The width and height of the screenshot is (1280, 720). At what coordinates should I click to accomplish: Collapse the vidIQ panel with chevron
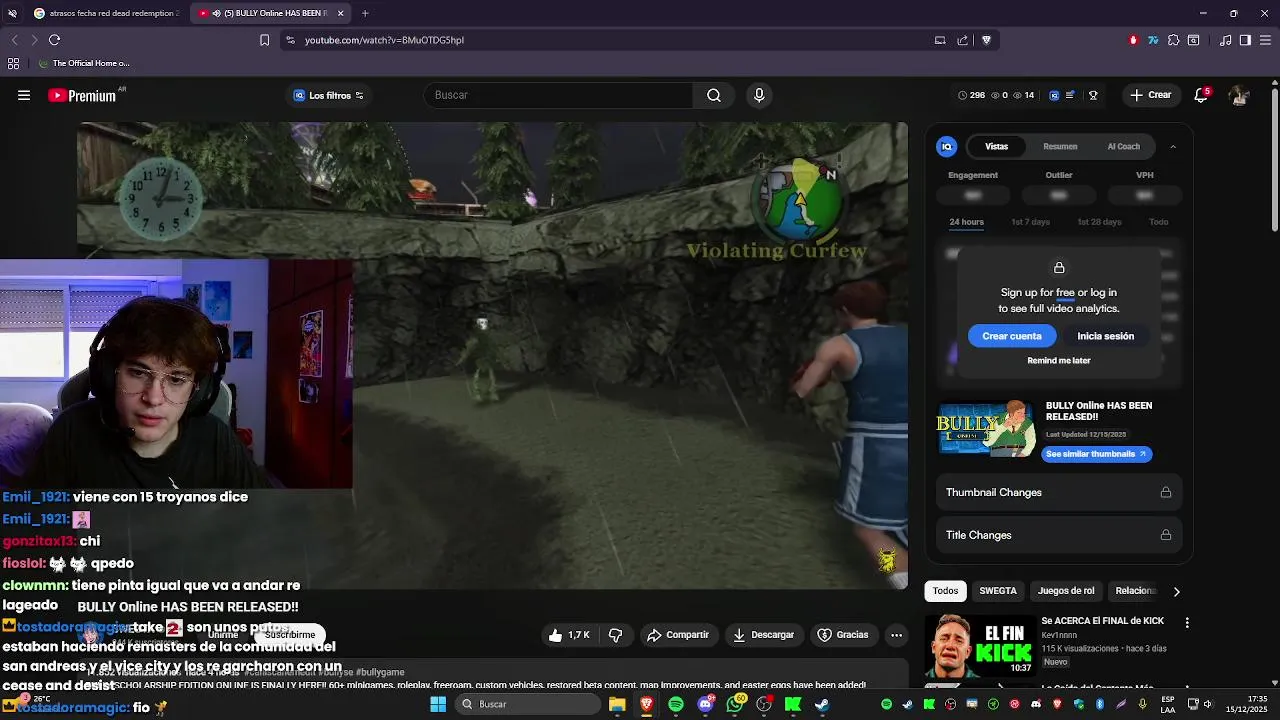tap(1173, 146)
